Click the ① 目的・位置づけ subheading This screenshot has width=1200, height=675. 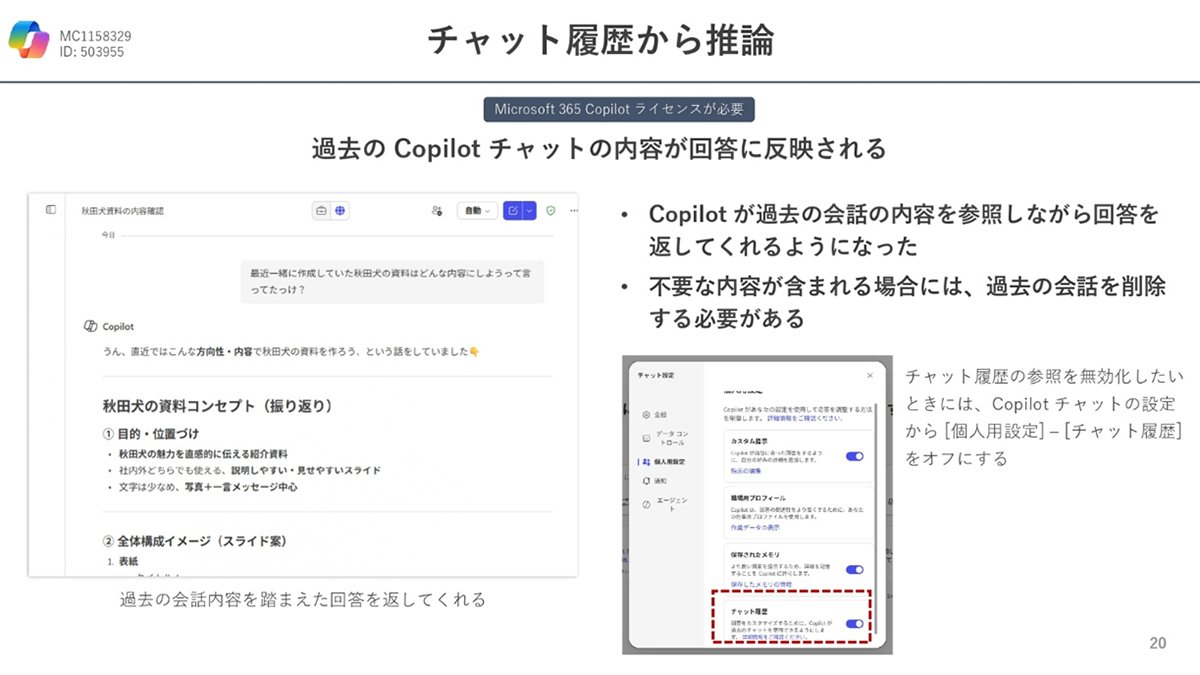150,434
